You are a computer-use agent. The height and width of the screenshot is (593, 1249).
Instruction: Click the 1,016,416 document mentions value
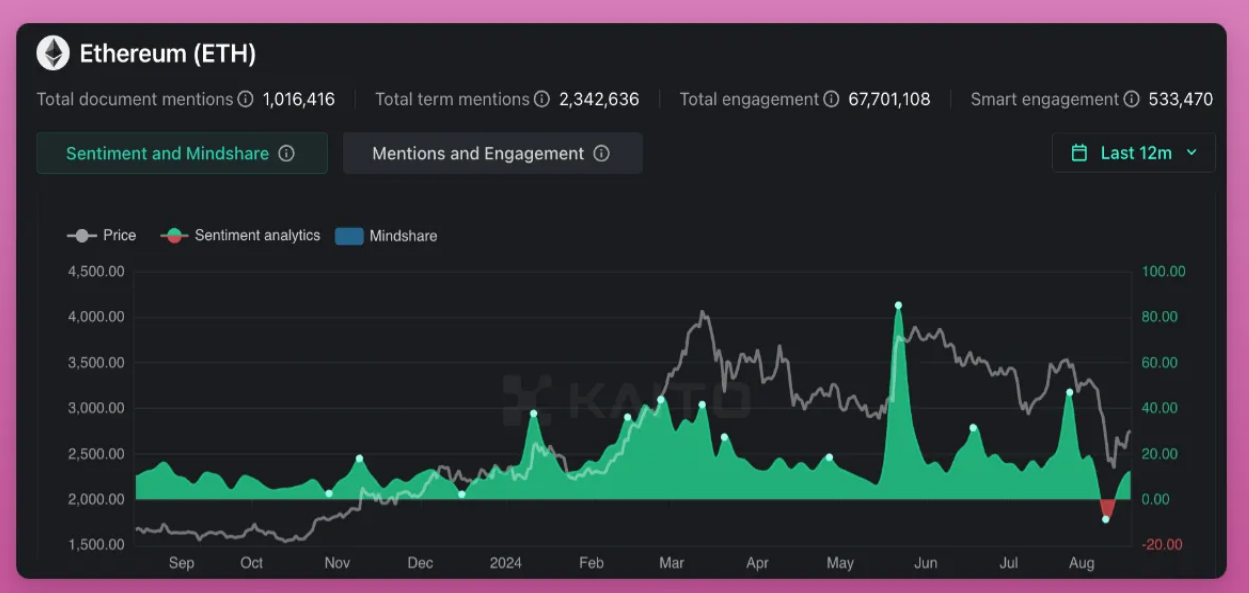299,99
